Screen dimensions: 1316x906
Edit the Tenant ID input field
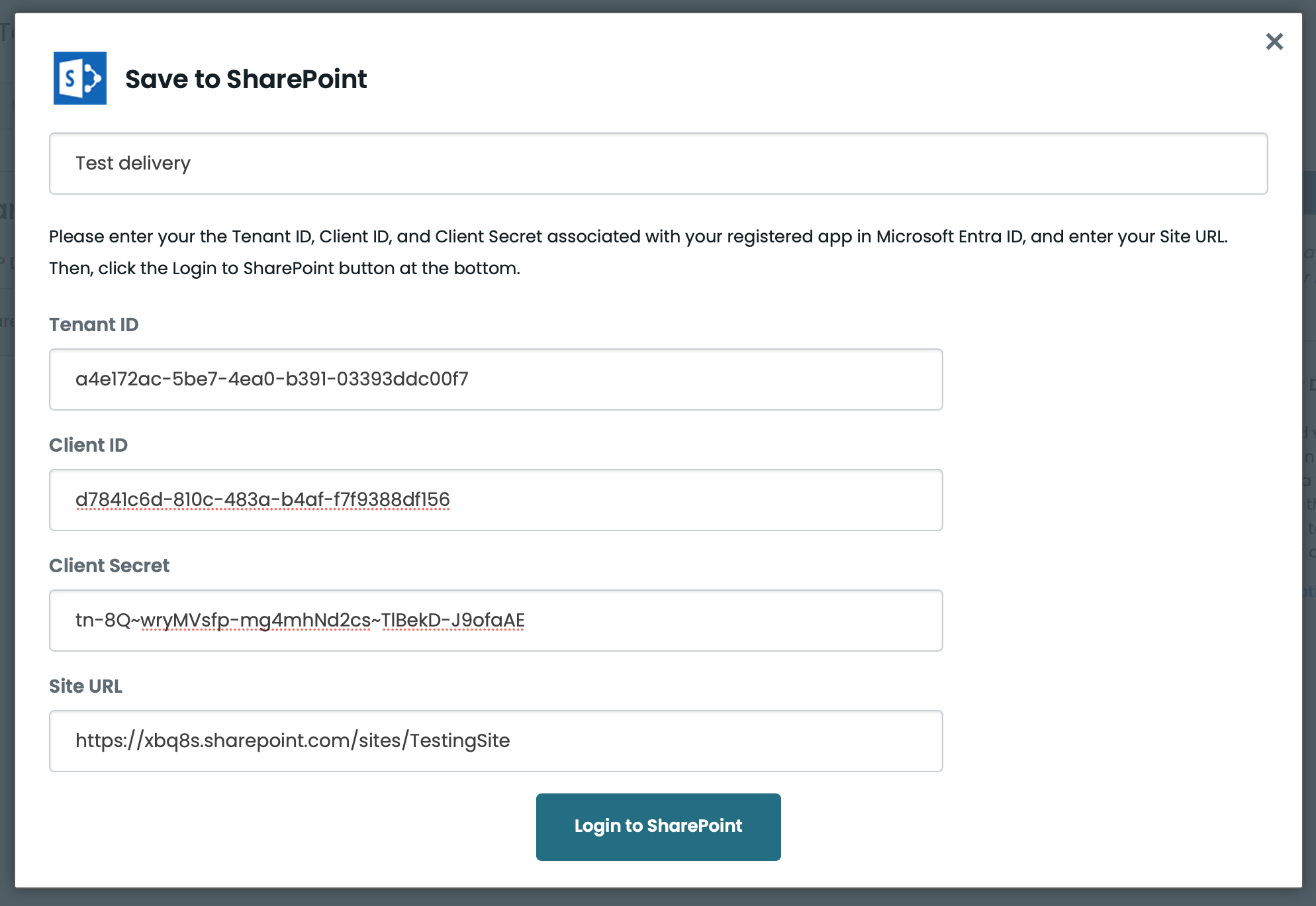click(x=496, y=379)
